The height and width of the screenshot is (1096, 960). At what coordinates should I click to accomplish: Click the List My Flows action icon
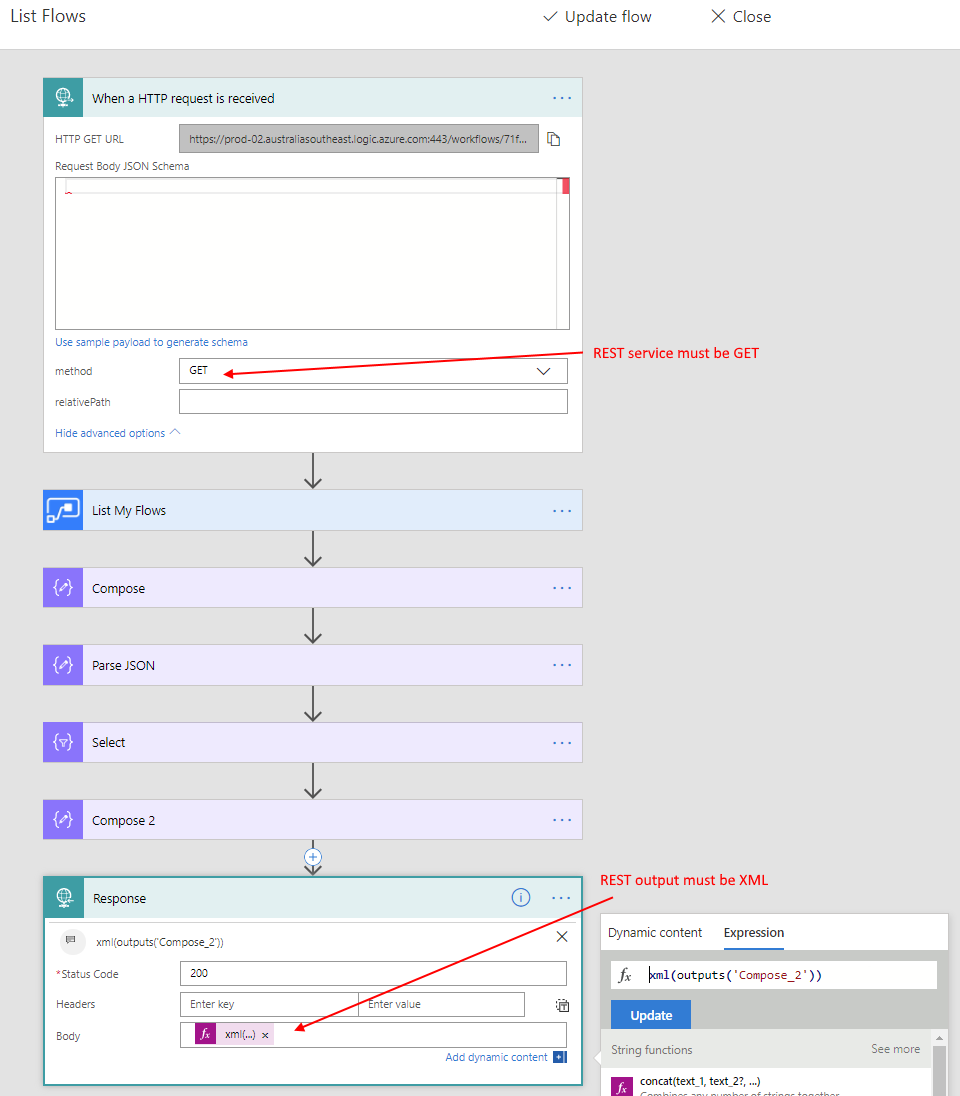coord(63,510)
